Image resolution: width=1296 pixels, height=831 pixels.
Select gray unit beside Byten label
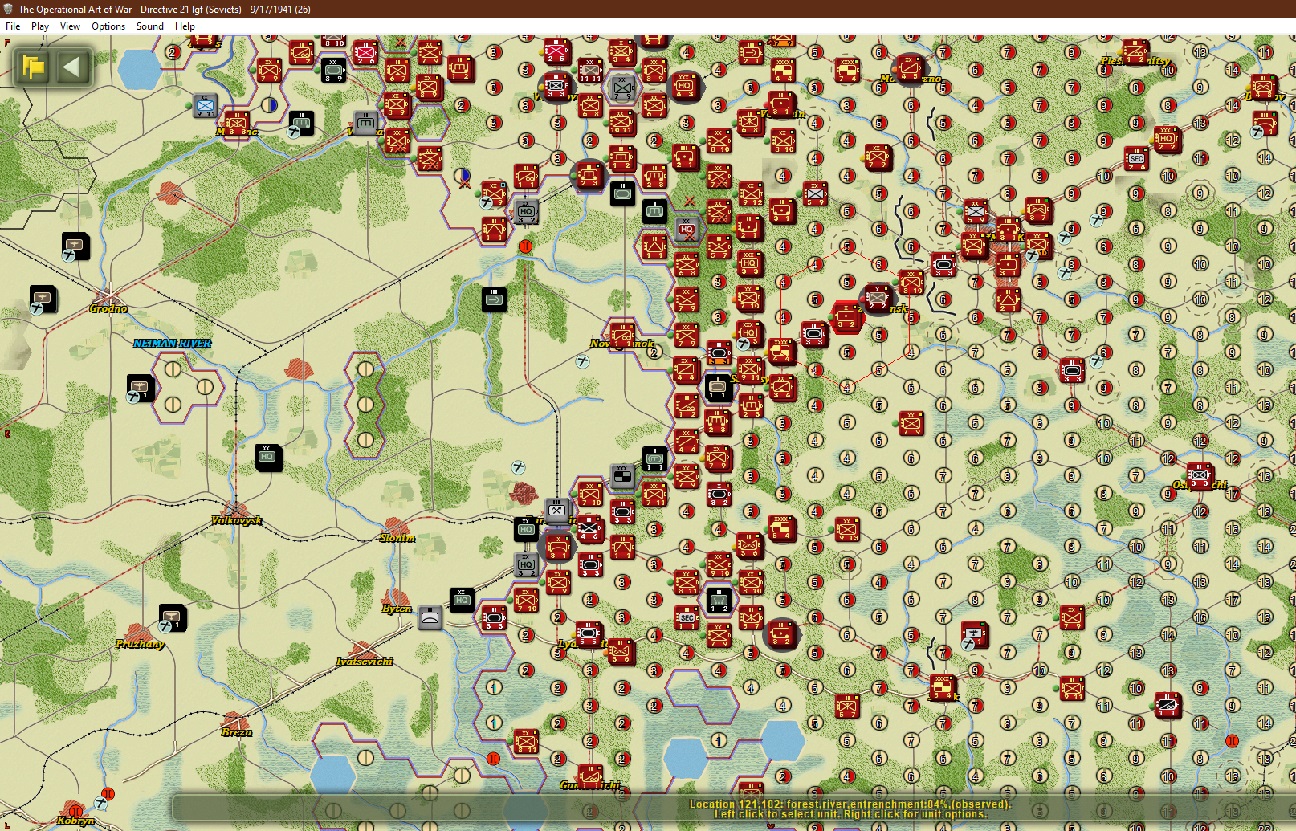[430, 617]
